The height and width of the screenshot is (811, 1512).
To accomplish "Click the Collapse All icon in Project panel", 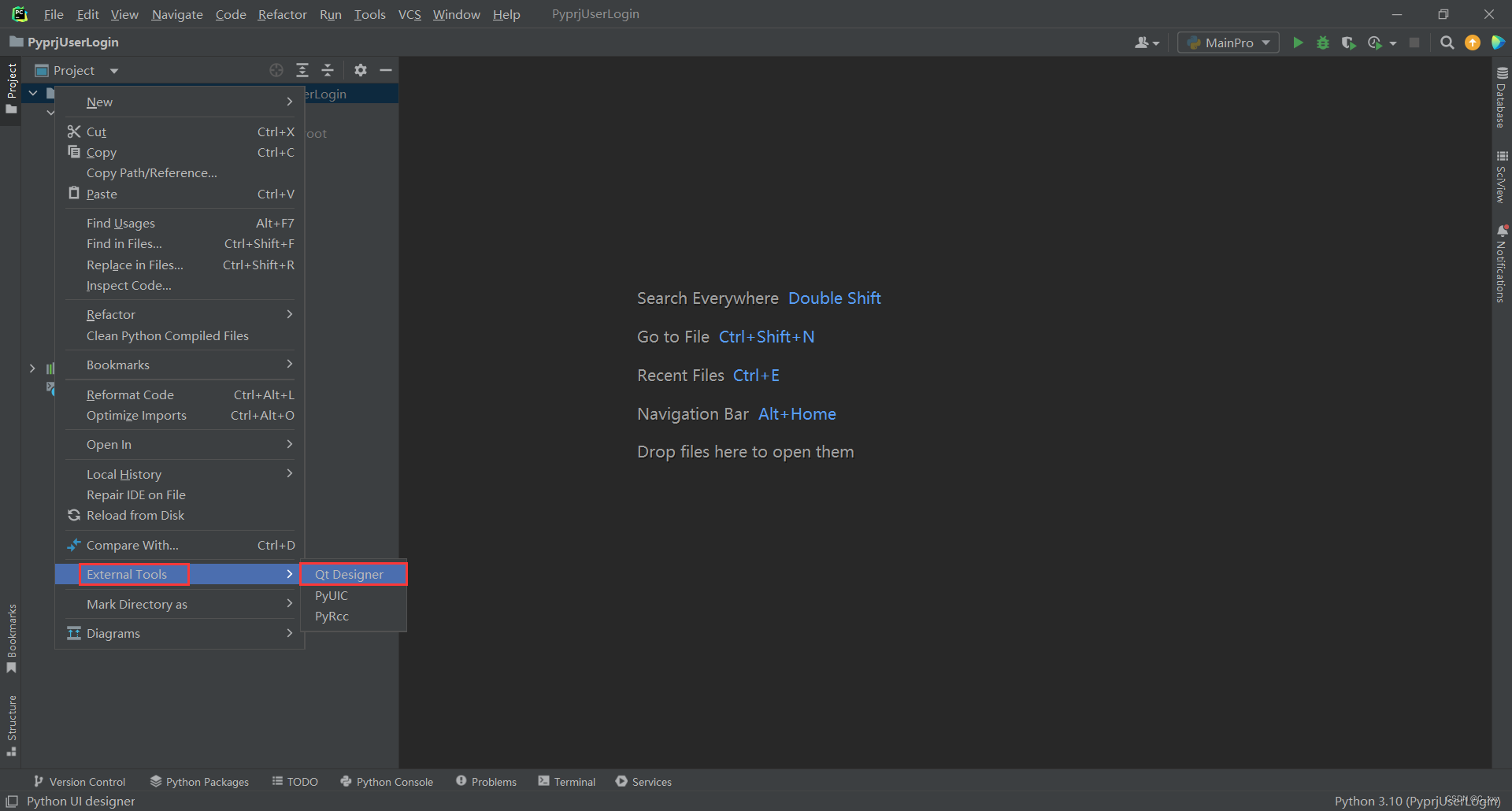I will pos(328,70).
